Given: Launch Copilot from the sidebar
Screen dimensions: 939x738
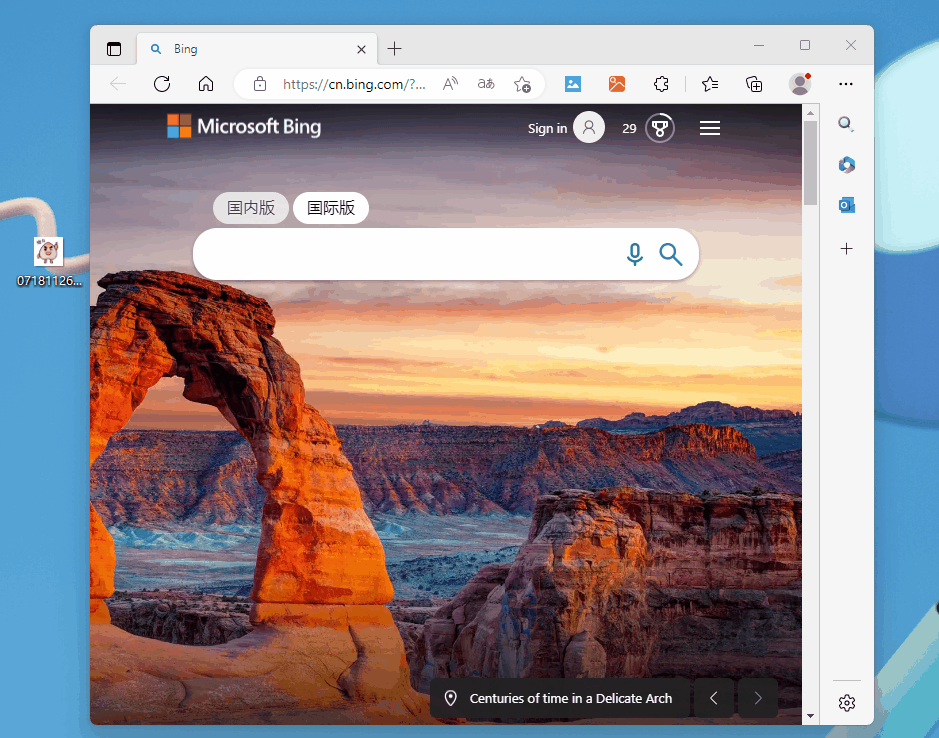Looking at the screenshot, I should pyautogui.click(x=846, y=164).
